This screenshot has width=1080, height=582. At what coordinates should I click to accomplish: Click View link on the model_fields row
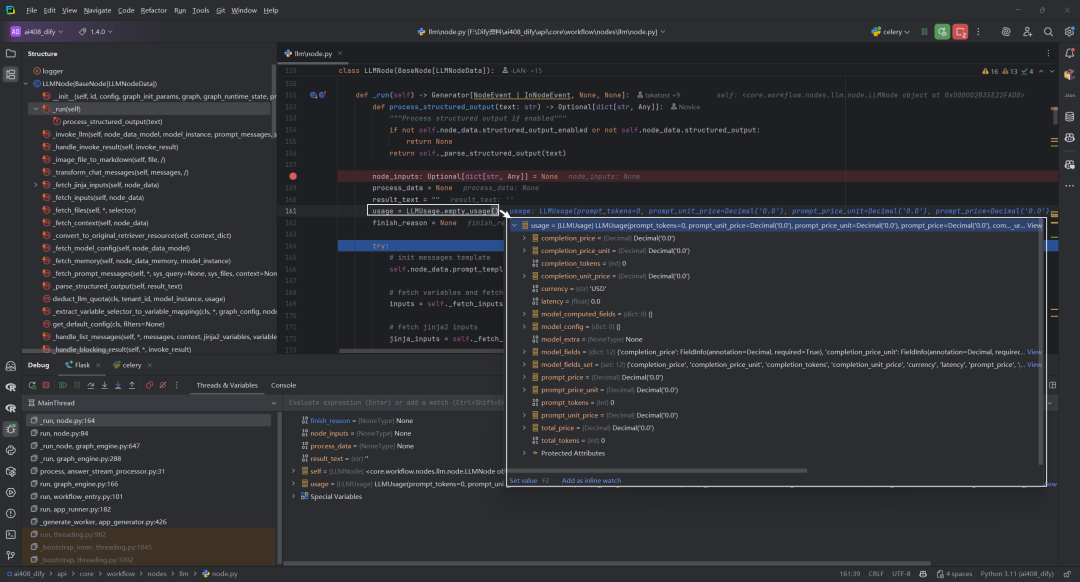click(1035, 352)
